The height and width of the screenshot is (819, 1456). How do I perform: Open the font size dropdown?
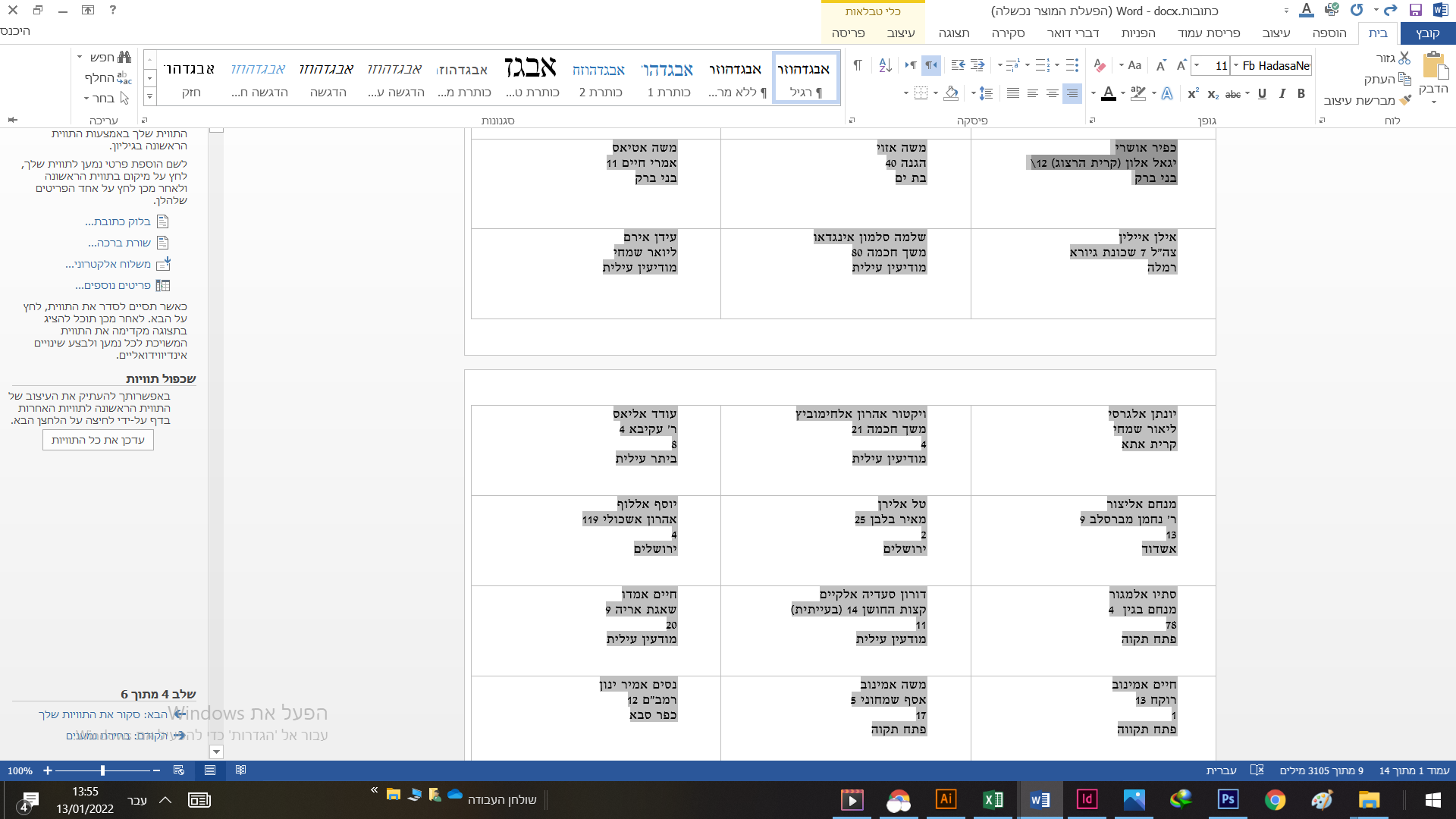coord(1197,66)
